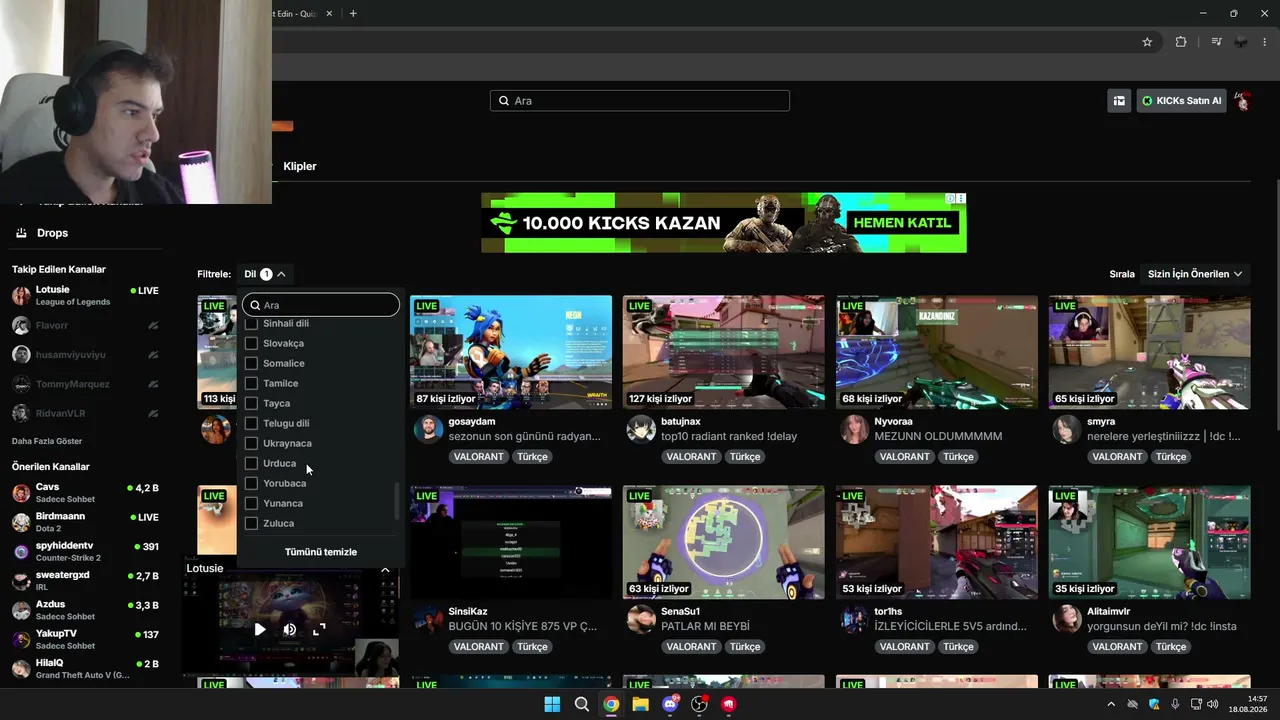This screenshot has width=1280, height=720.
Task: Click the language filter Ara search box
Action: click(321, 305)
